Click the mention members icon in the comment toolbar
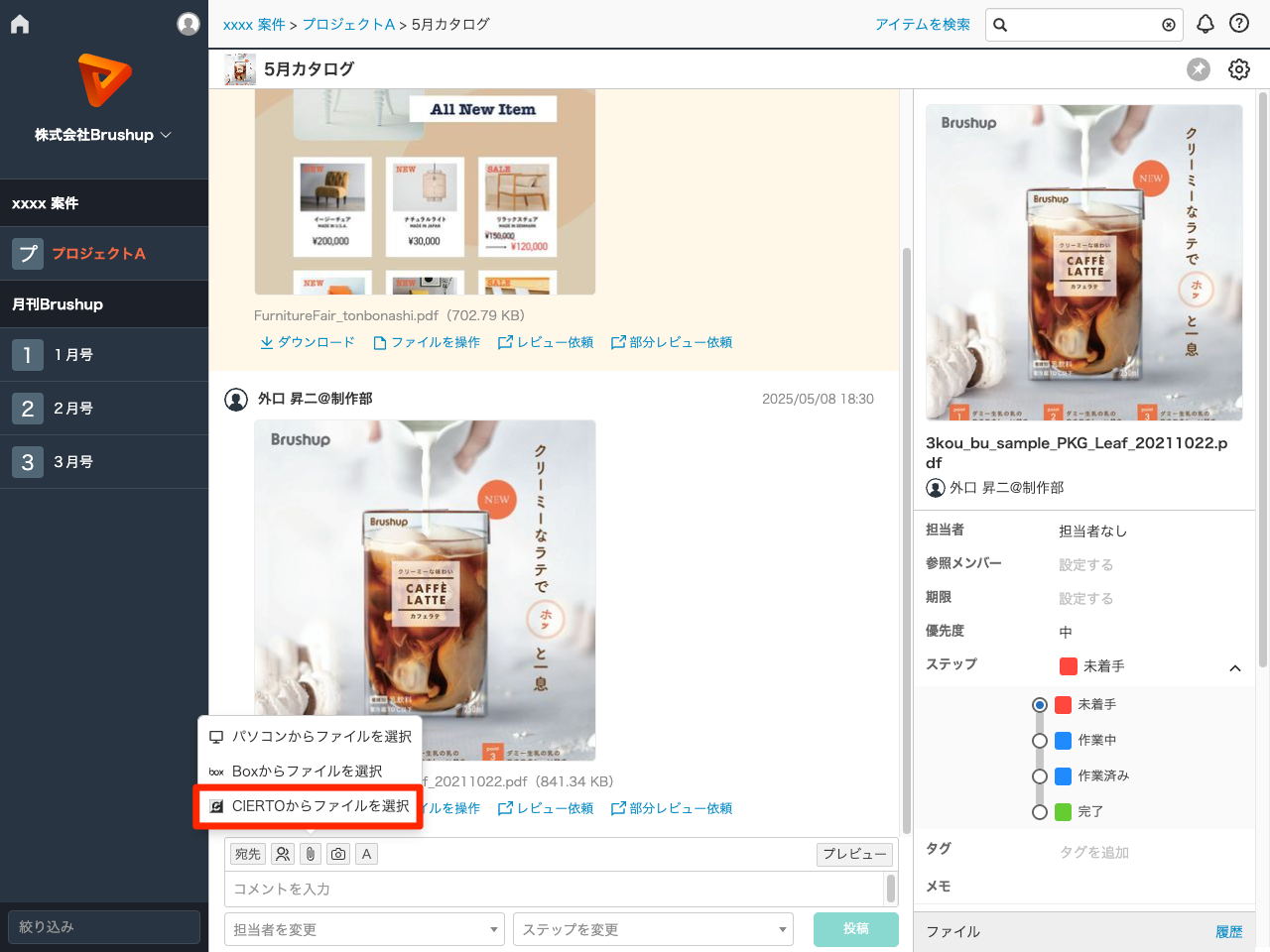1270x952 pixels. (x=283, y=854)
